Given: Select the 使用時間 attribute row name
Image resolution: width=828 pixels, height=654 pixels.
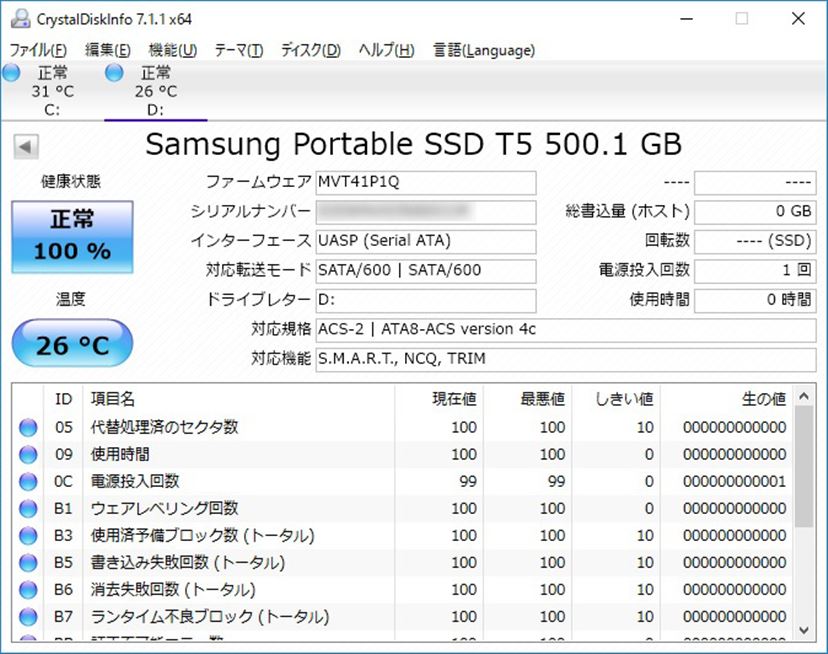Looking at the screenshot, I should pos(120,454).
